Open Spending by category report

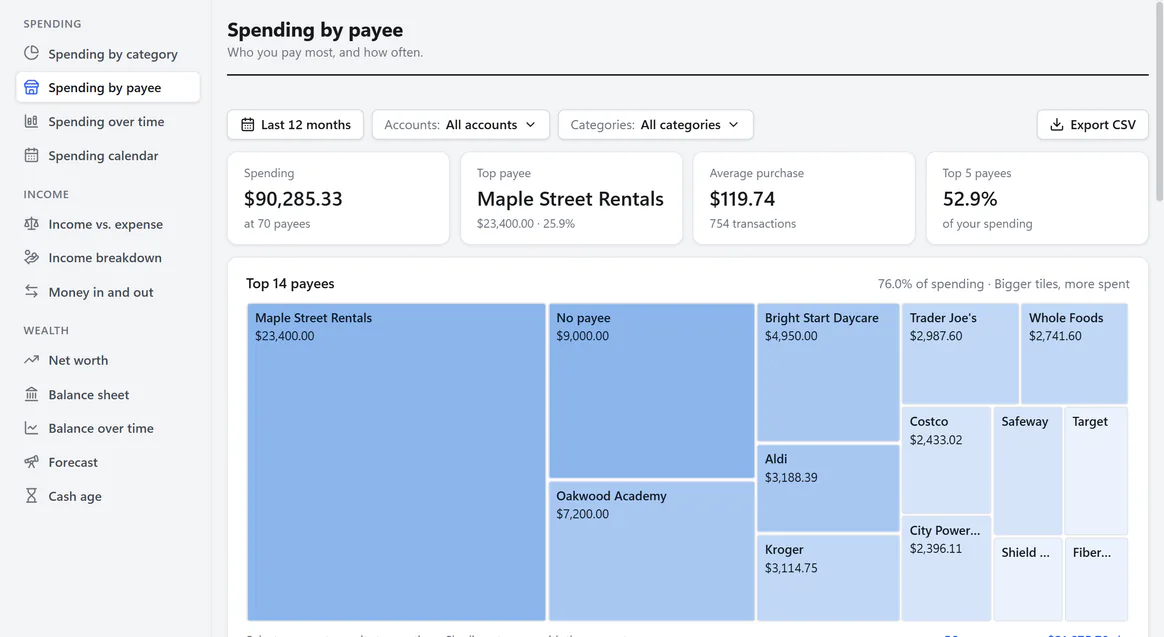108,54
